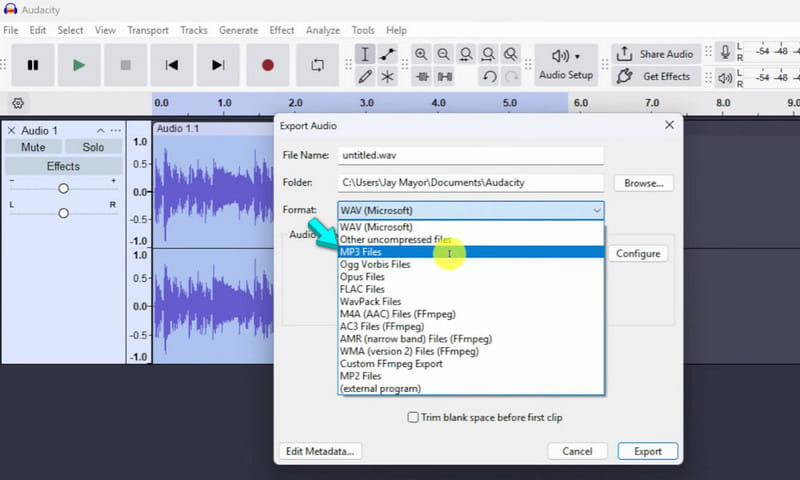
Task: Skip to start of track
Action: [x=172, y=65]
